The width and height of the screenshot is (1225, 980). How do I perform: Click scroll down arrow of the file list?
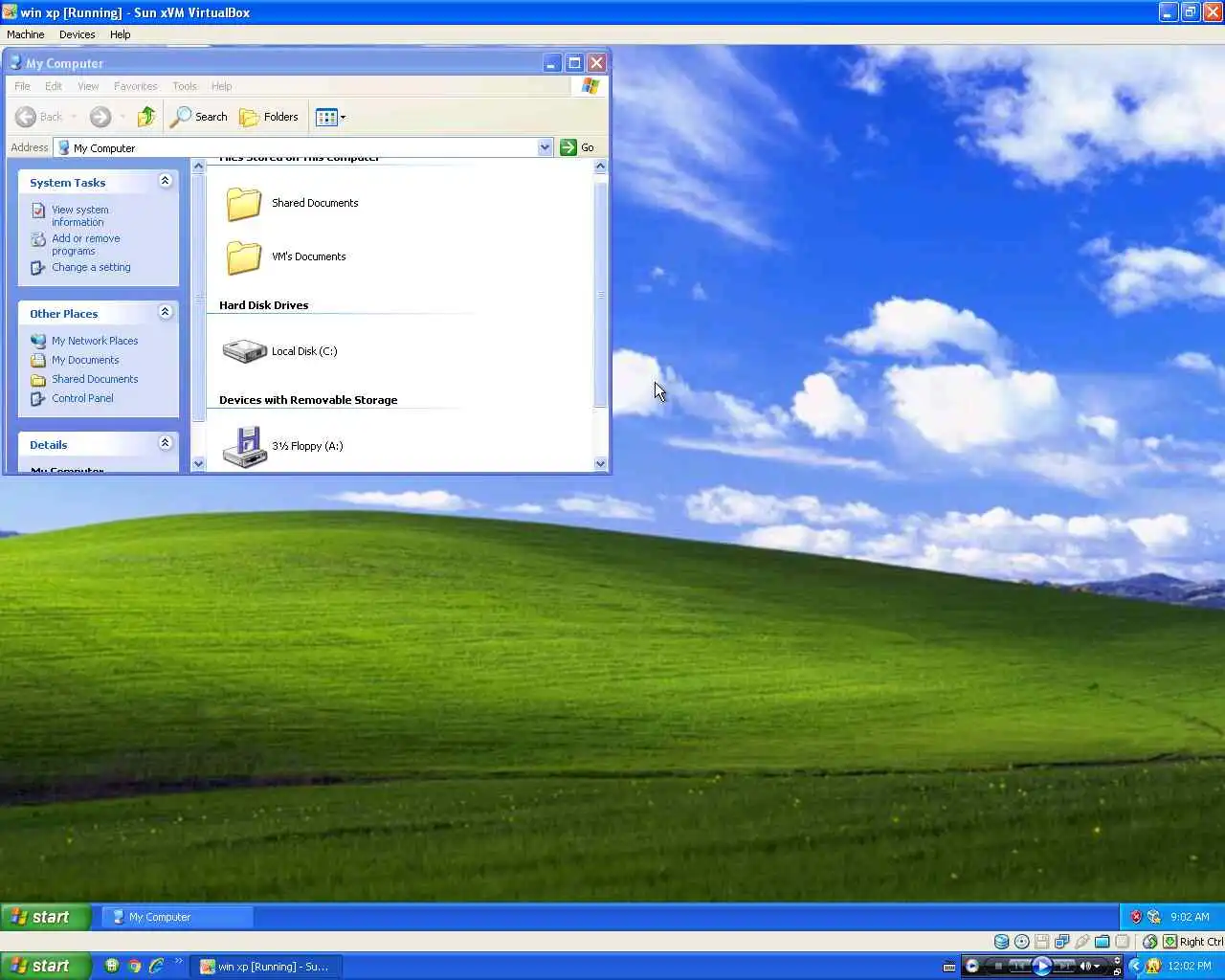pos(600,464)
